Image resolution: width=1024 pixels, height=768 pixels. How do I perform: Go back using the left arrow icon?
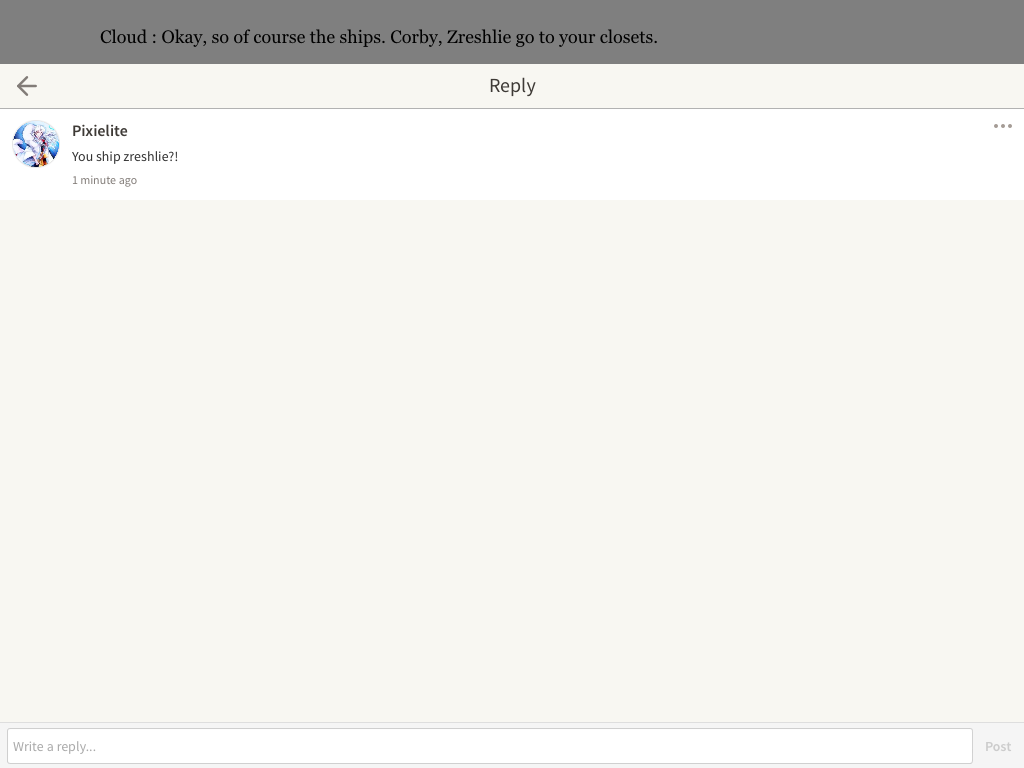[27, 86]
